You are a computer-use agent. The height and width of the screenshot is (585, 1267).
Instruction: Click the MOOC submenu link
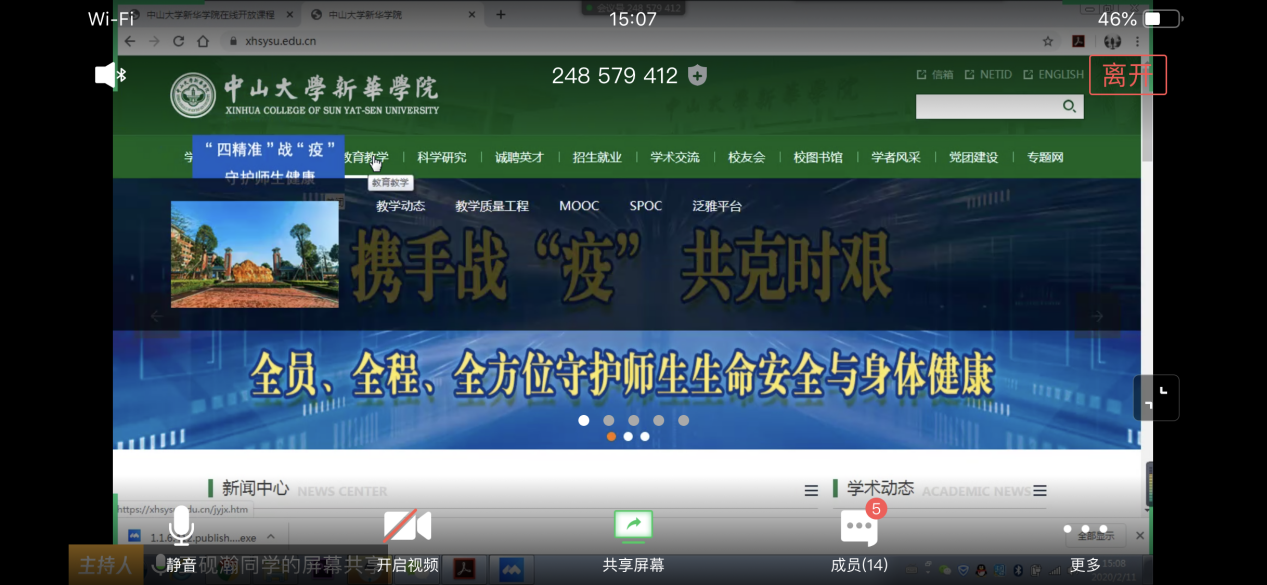point(579,206)
